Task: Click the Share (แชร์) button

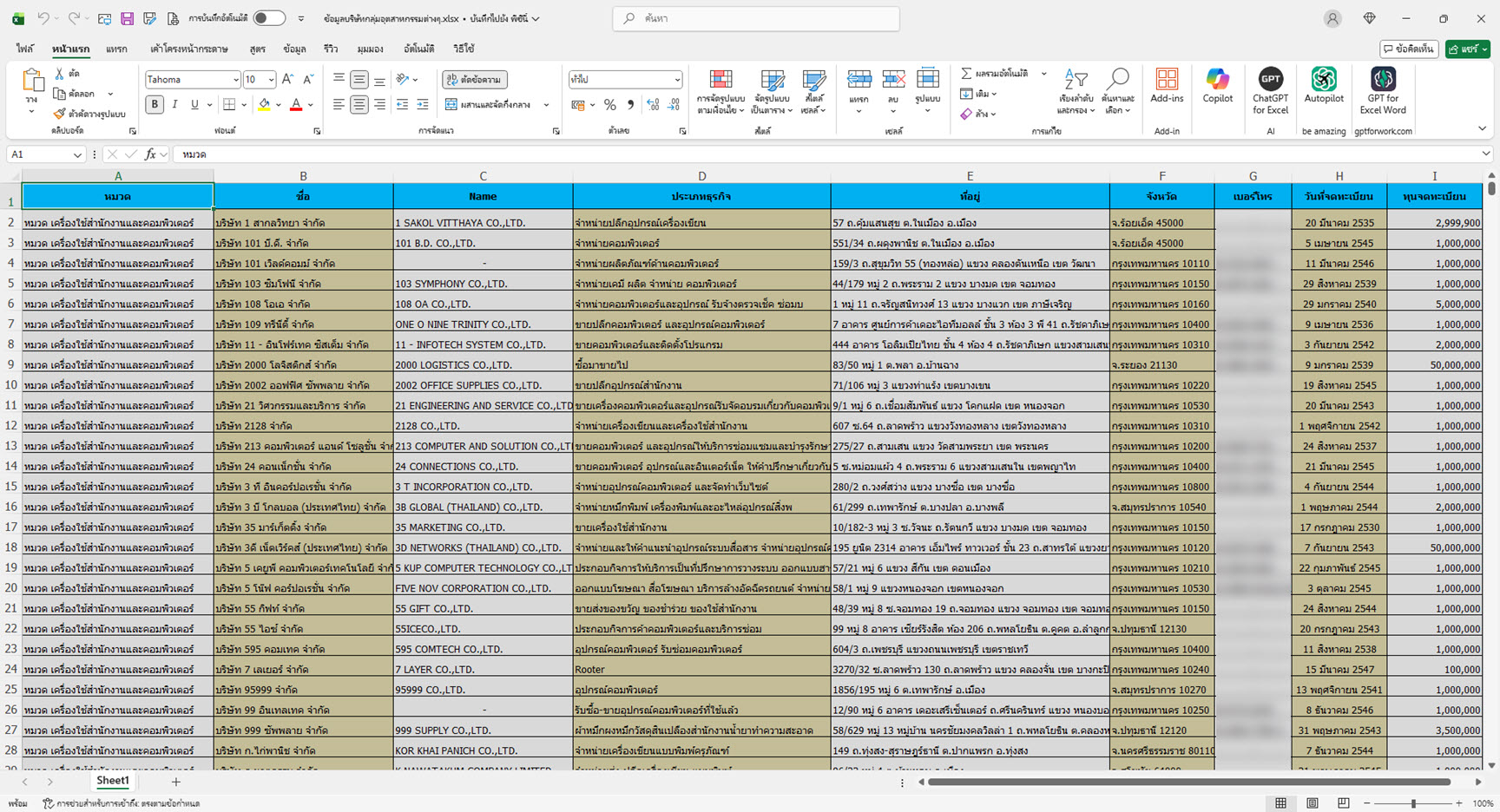Action: tap(1467, 49)
